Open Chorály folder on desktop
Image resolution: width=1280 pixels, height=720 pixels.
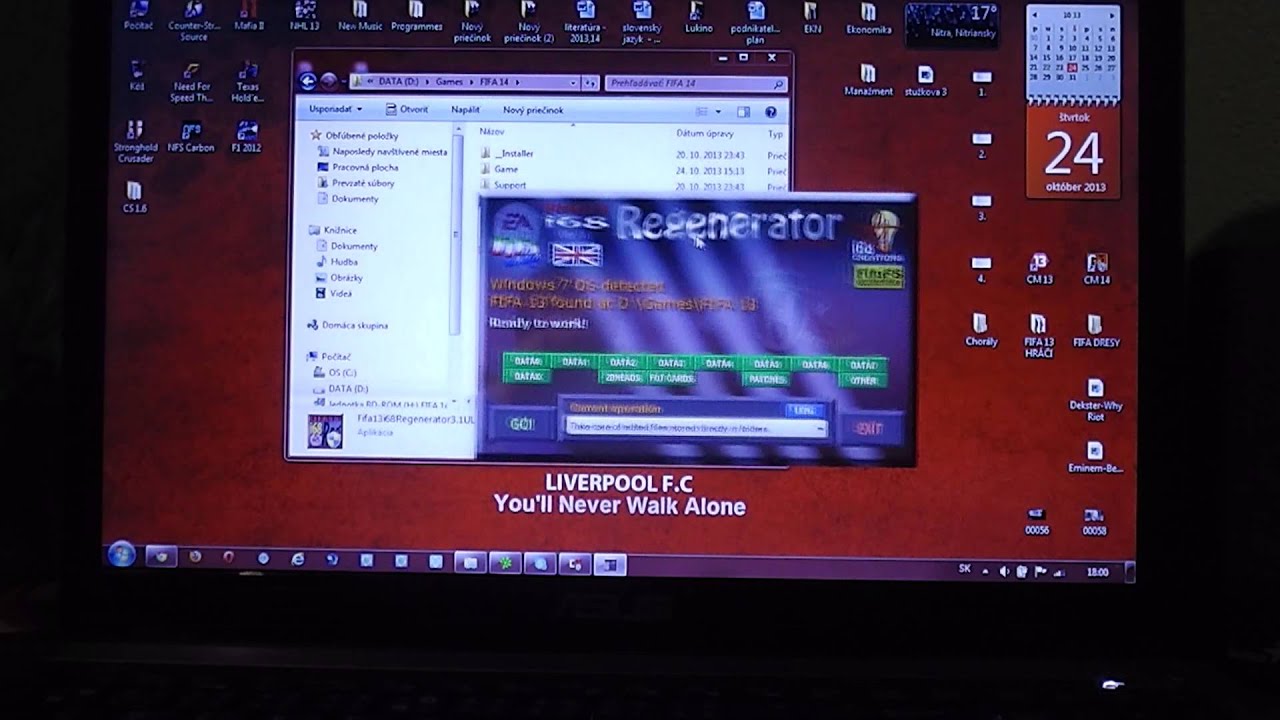click(x=981, y=330)
